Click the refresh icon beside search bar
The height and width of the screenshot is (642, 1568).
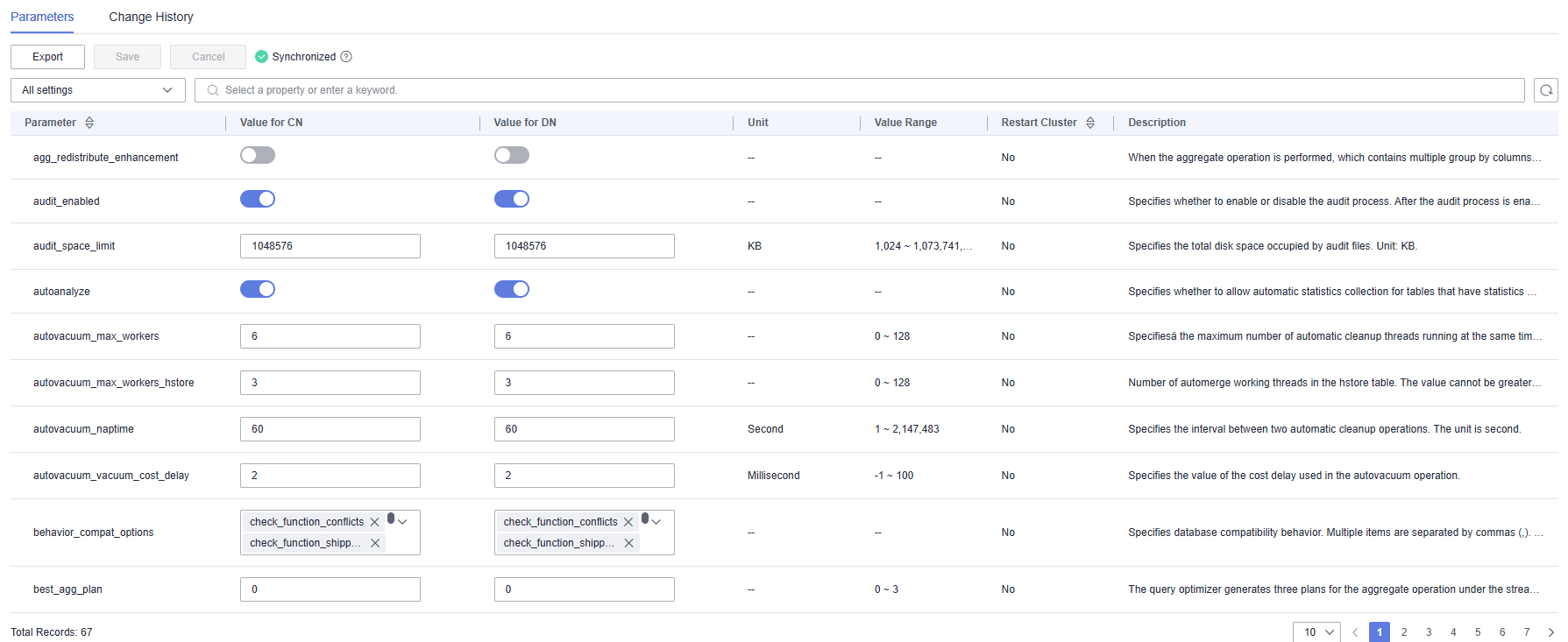click(x=1545, y=90)
